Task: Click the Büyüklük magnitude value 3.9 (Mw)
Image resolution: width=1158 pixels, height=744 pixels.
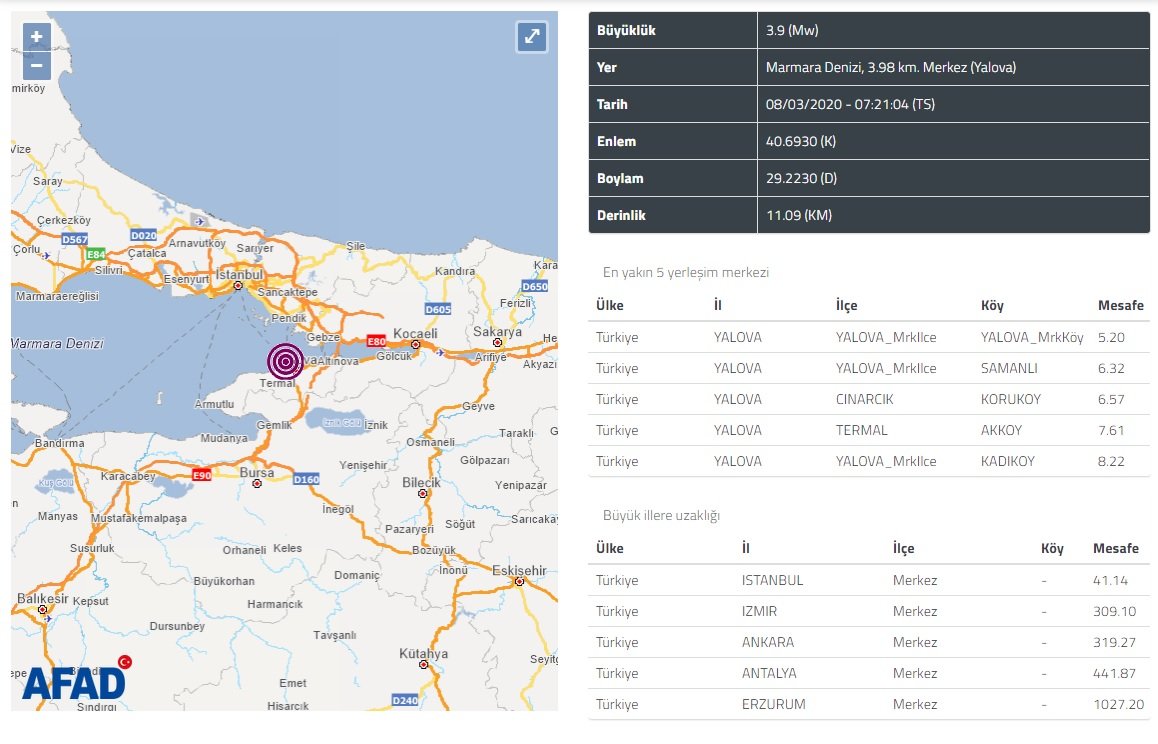Action: click(792, 31)
